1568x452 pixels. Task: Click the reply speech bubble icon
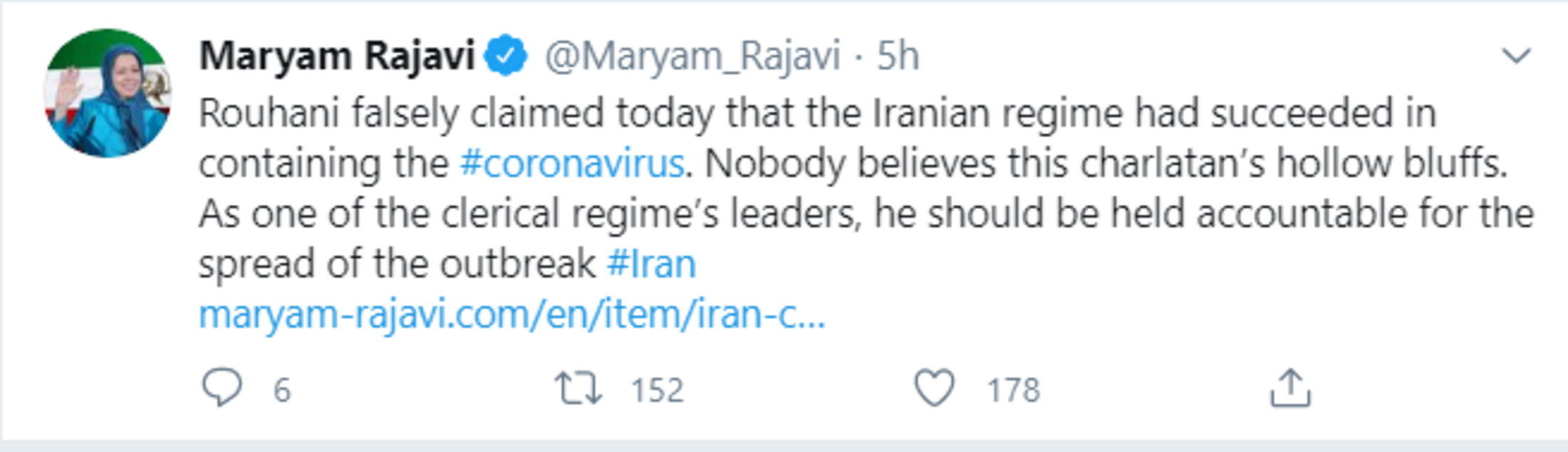click(x=222, y=389)
